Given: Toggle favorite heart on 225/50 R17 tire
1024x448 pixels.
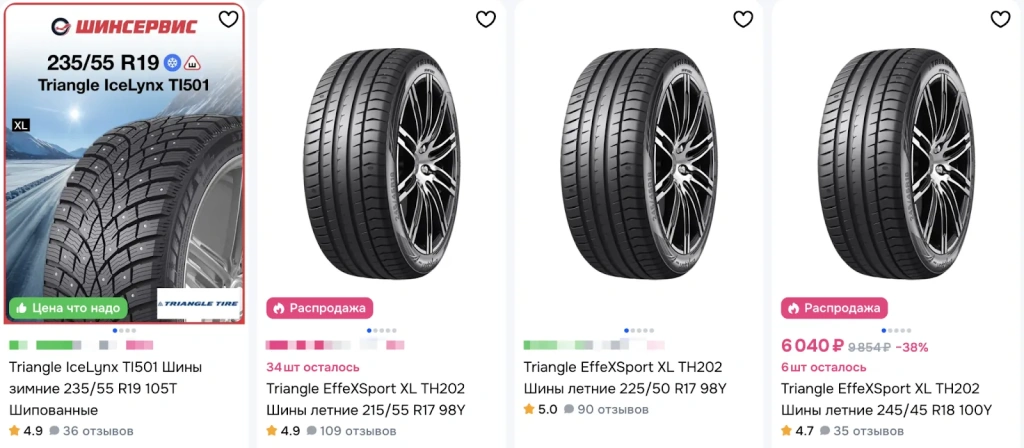Looking at the screenshot, I should [742, 19].
